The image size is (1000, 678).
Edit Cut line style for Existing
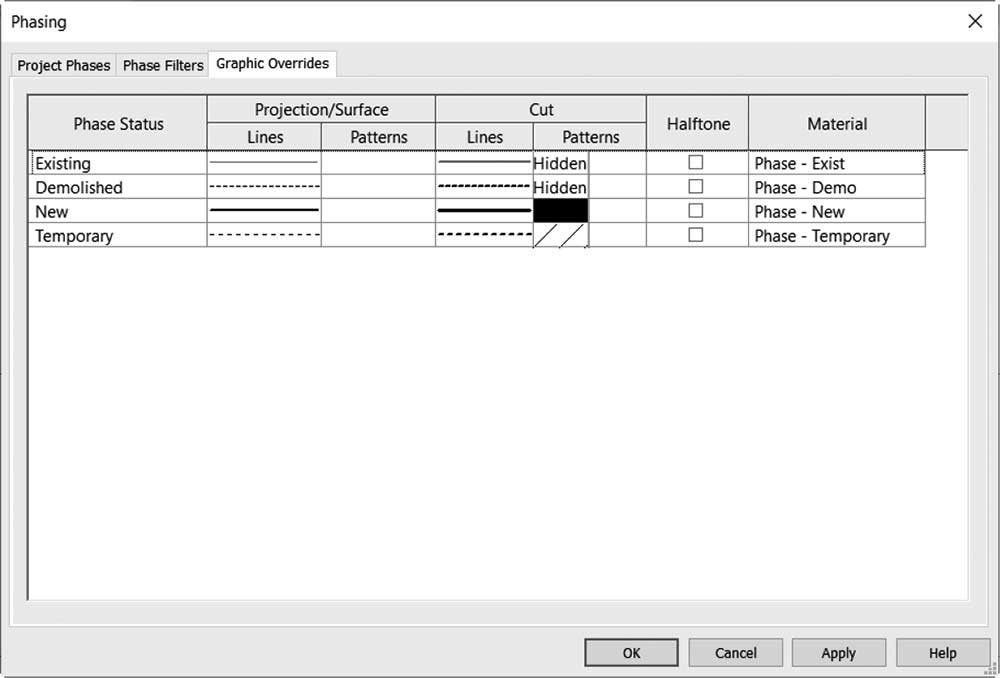click(485, 163)
